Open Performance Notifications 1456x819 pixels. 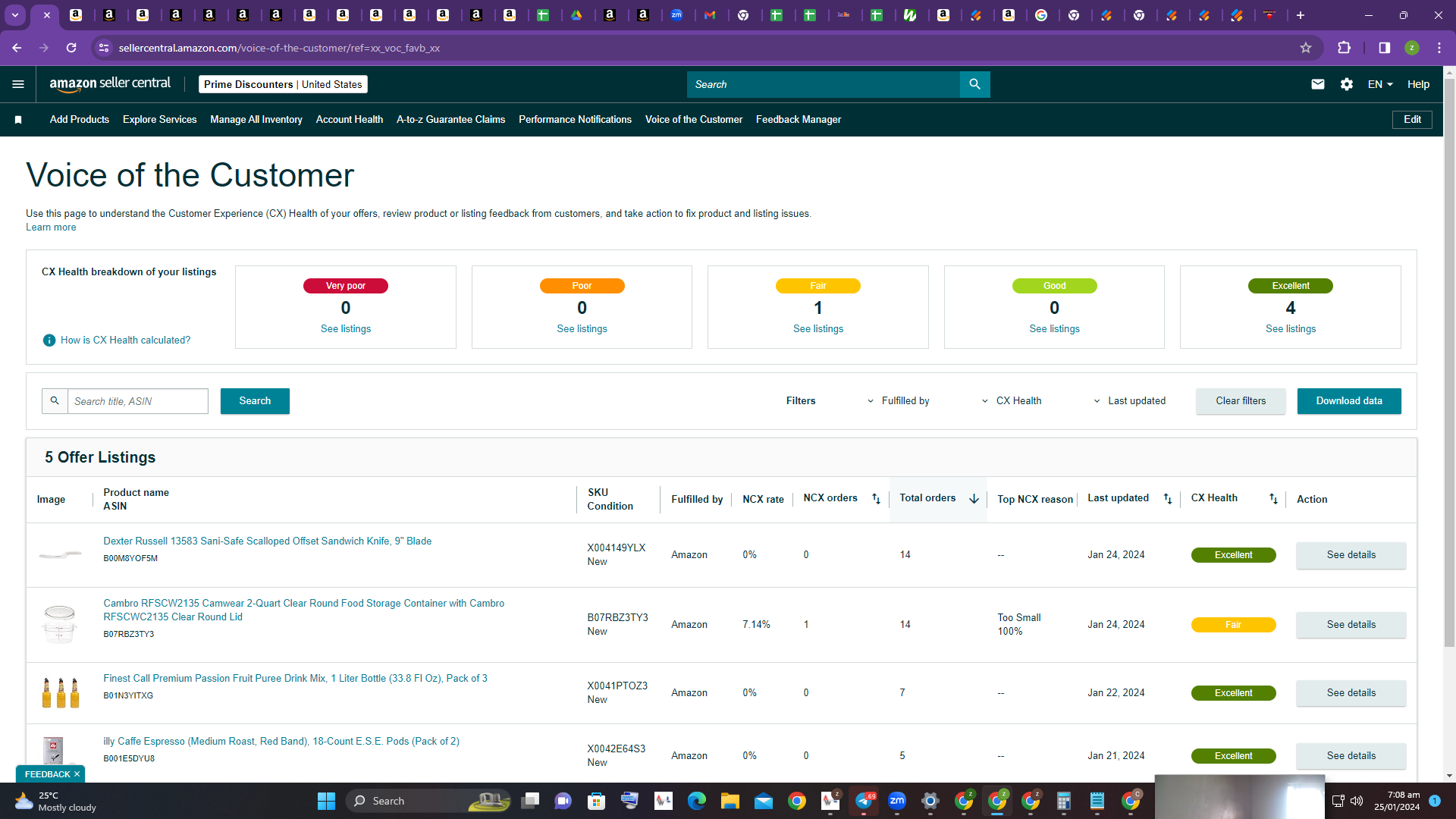point(575,120)
